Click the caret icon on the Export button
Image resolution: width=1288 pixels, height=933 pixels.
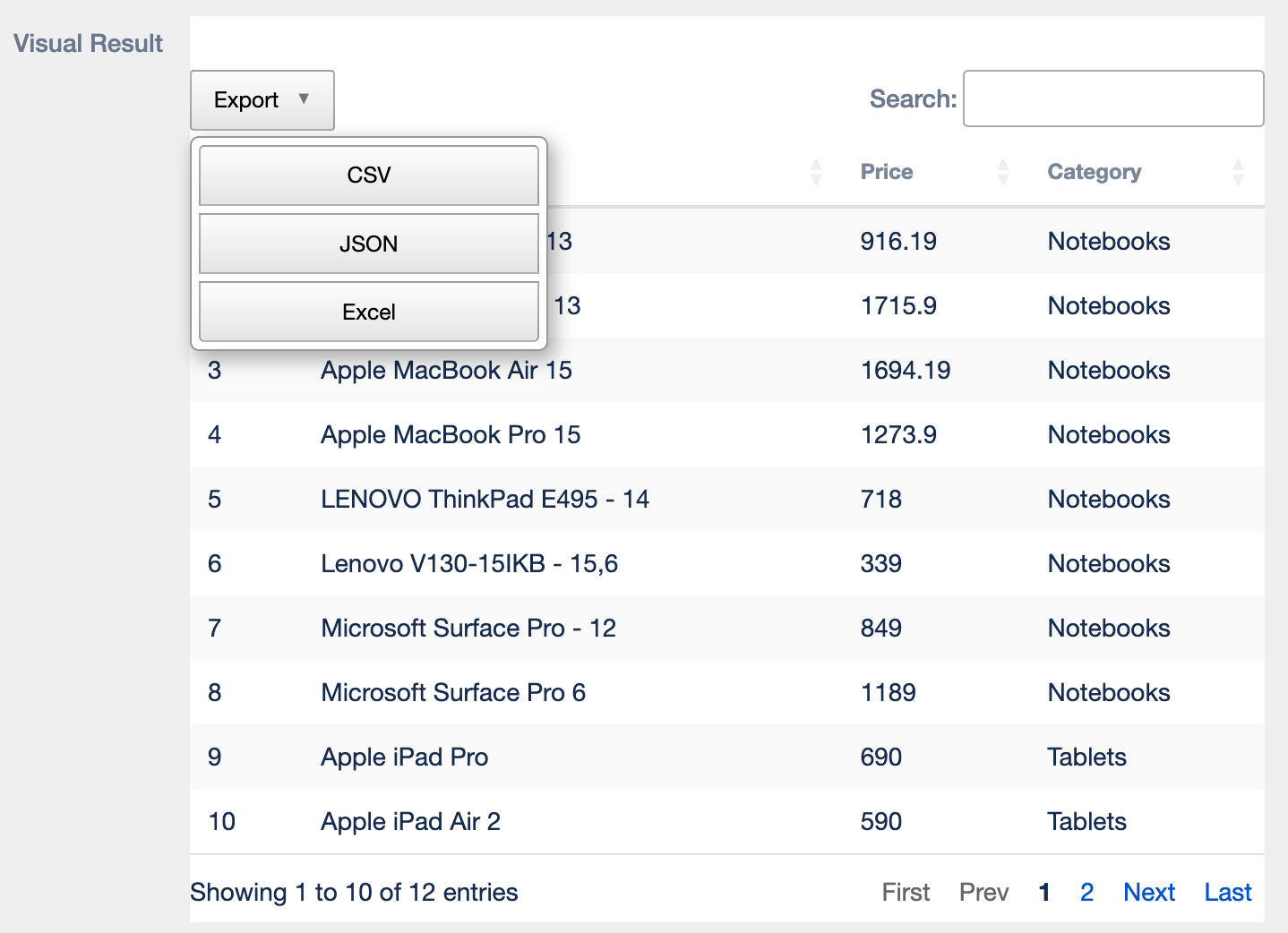tap(305, 100)
